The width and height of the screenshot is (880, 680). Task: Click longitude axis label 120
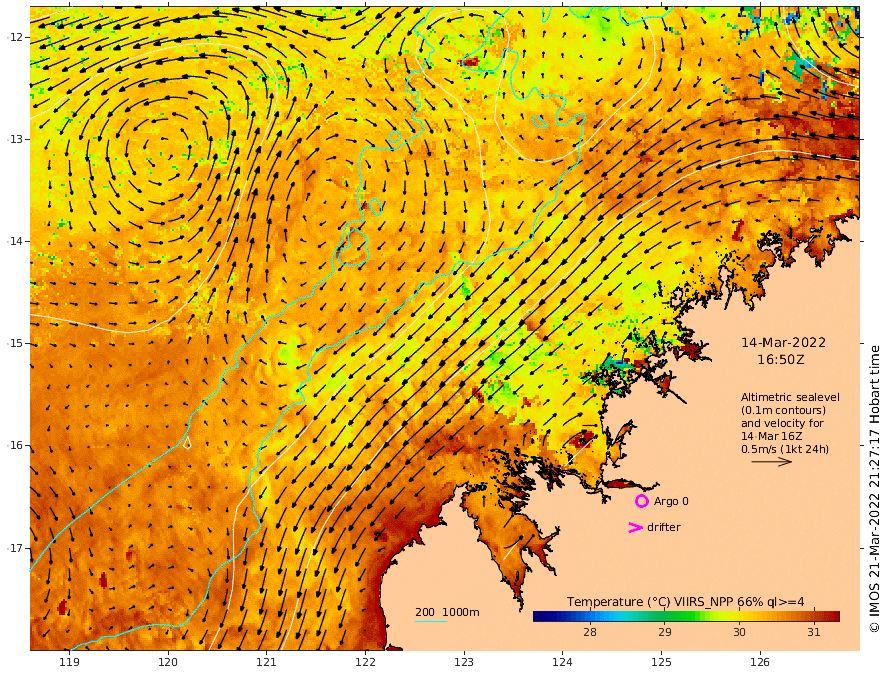168,663
